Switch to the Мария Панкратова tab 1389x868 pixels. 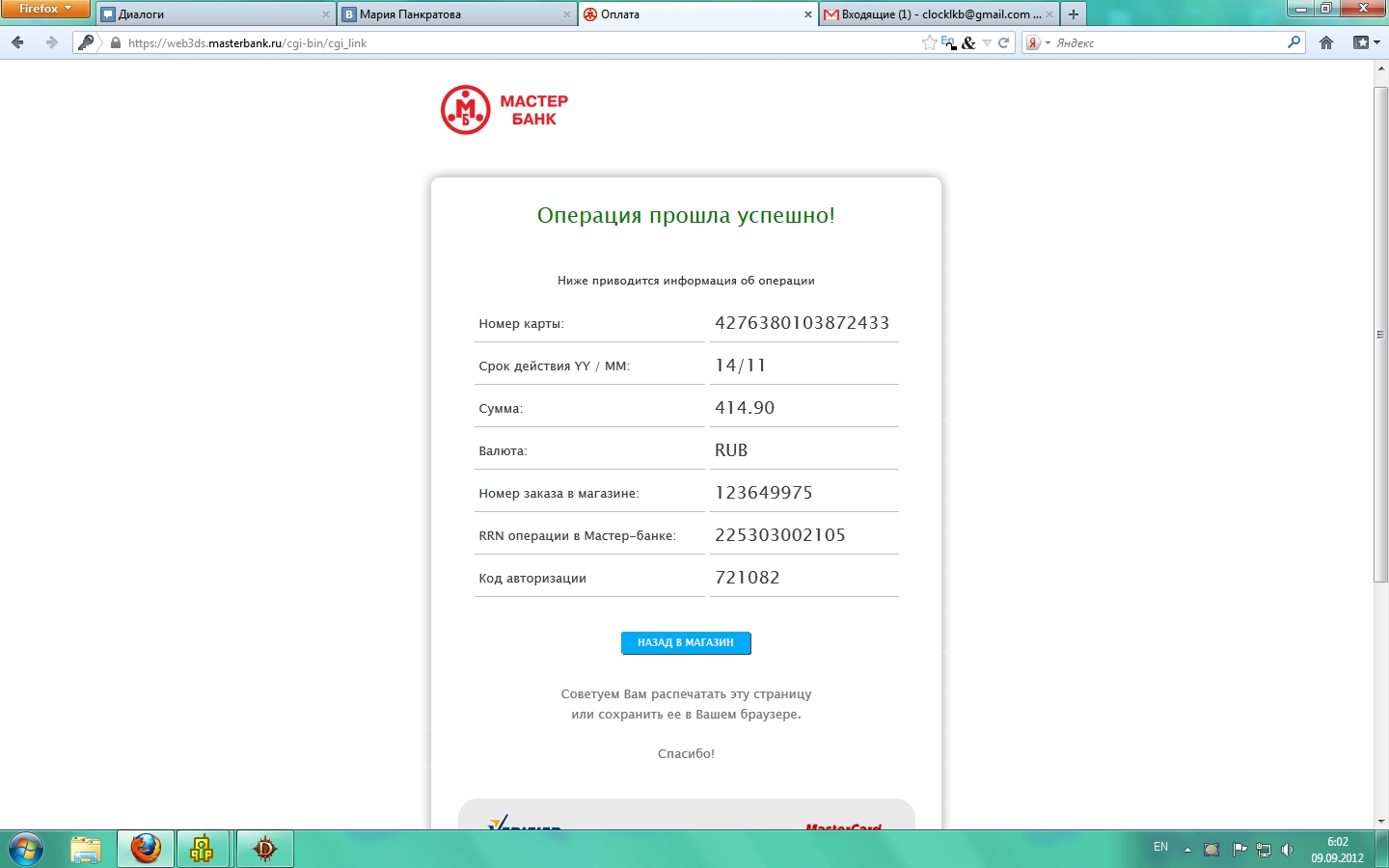(x=457, y=14)
